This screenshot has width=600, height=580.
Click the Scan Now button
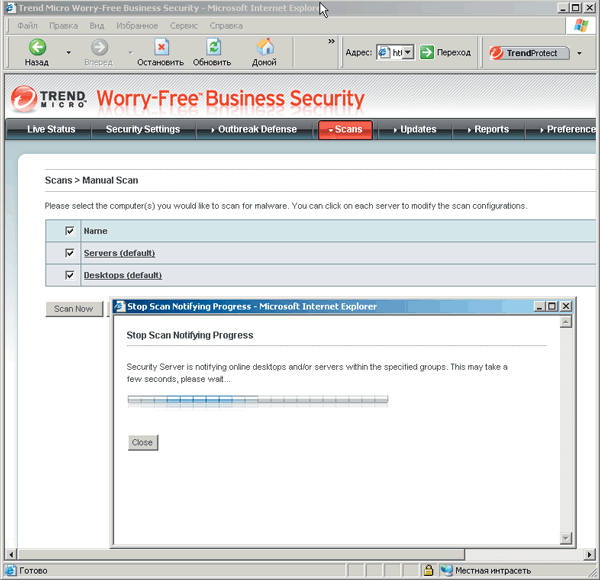[x=74, y=309]
